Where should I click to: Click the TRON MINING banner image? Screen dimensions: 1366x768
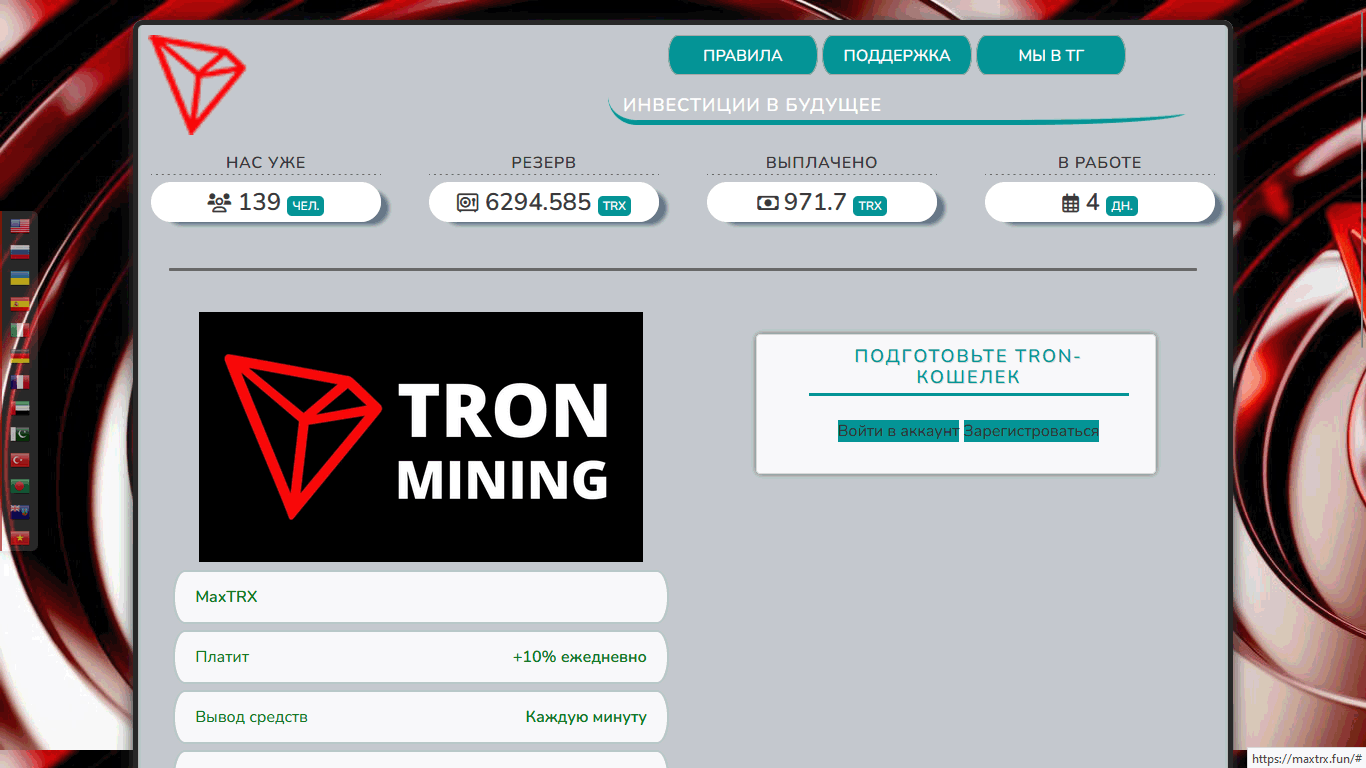[421, 437]
